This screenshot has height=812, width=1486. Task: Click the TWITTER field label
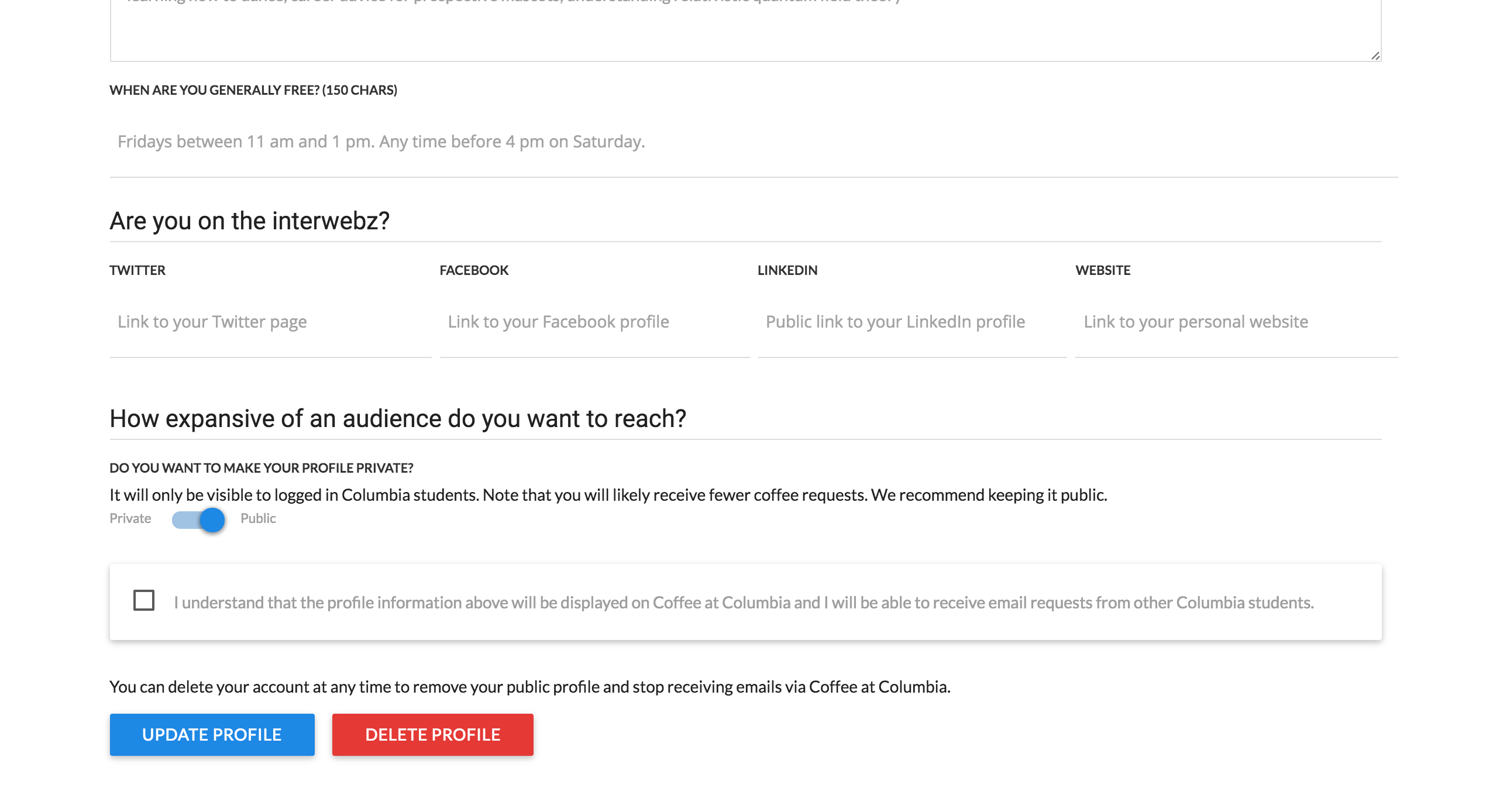point(137,271)
